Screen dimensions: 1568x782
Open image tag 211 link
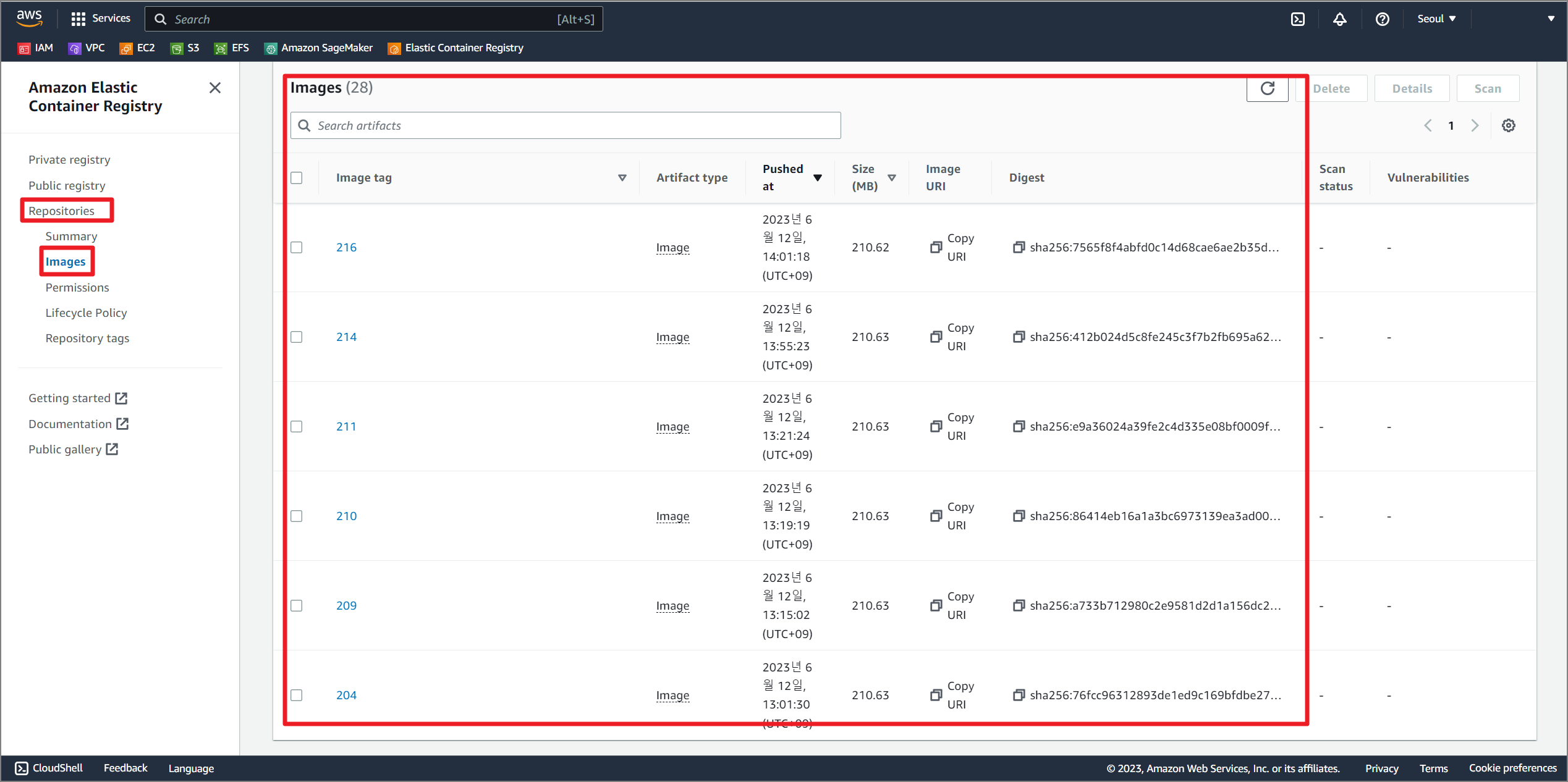(346, 427)
